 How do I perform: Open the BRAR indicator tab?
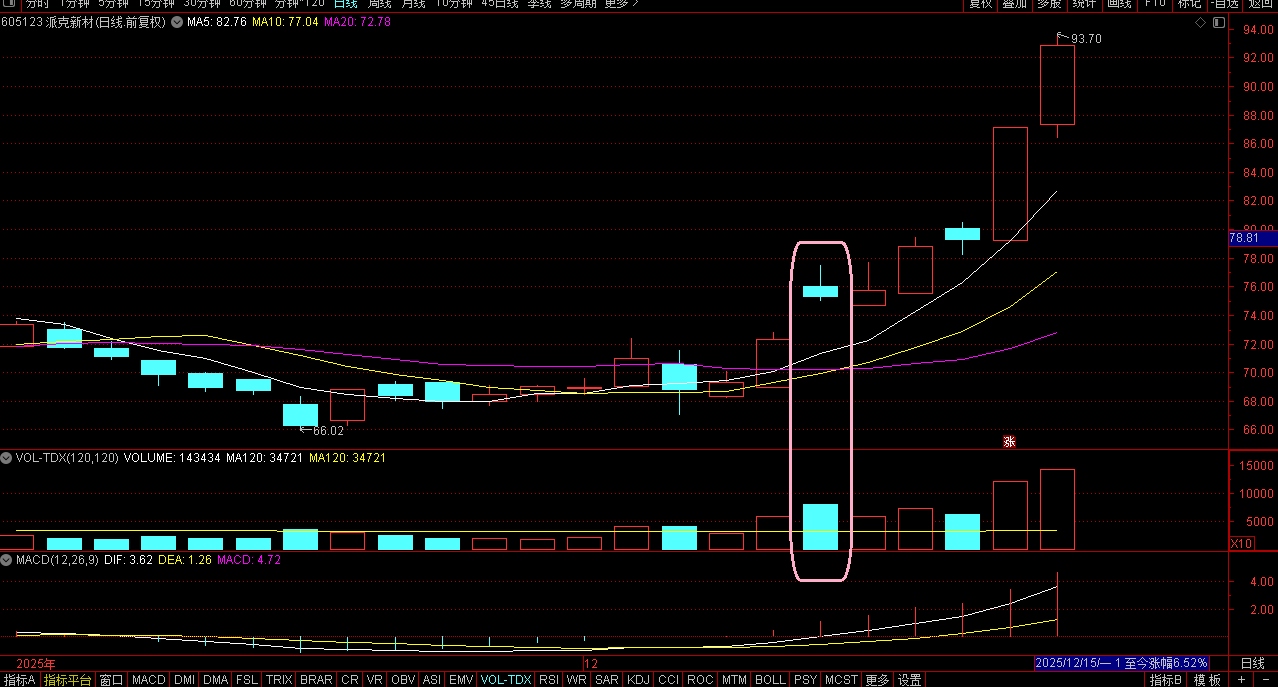point(316,680)
